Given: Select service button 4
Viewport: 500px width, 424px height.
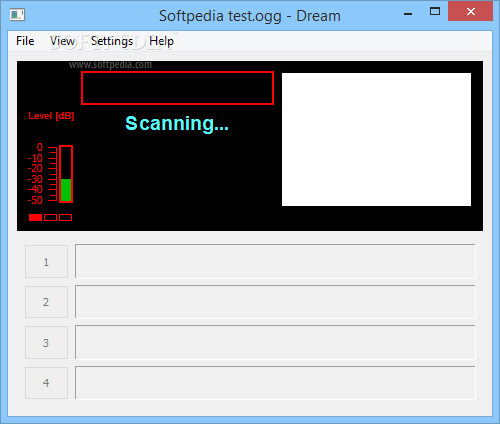Looking at the screenshot, I should pyautogui.click(x=46, y=383).
